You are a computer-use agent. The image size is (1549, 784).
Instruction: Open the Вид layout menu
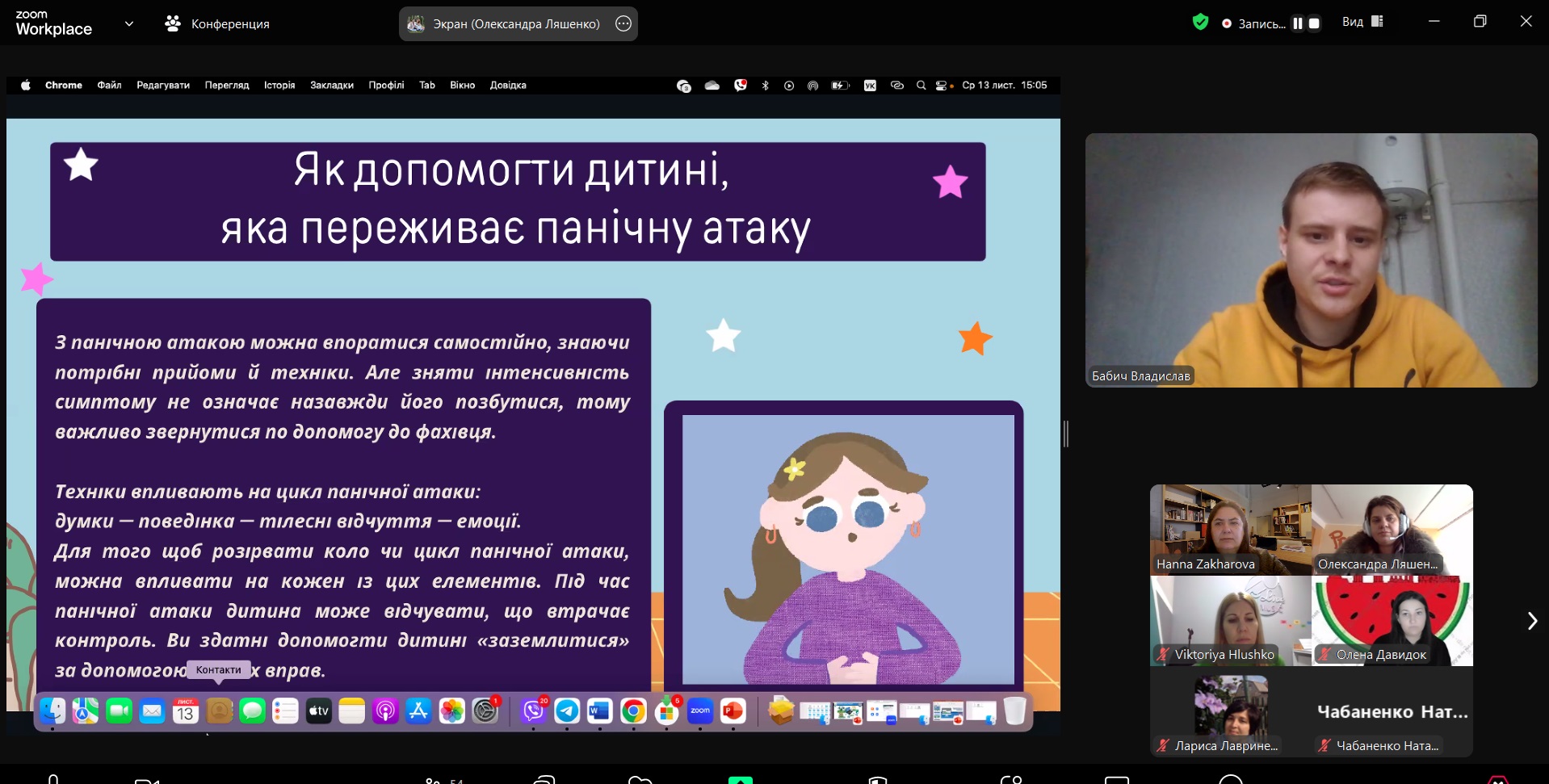(x=1362, y=22)
